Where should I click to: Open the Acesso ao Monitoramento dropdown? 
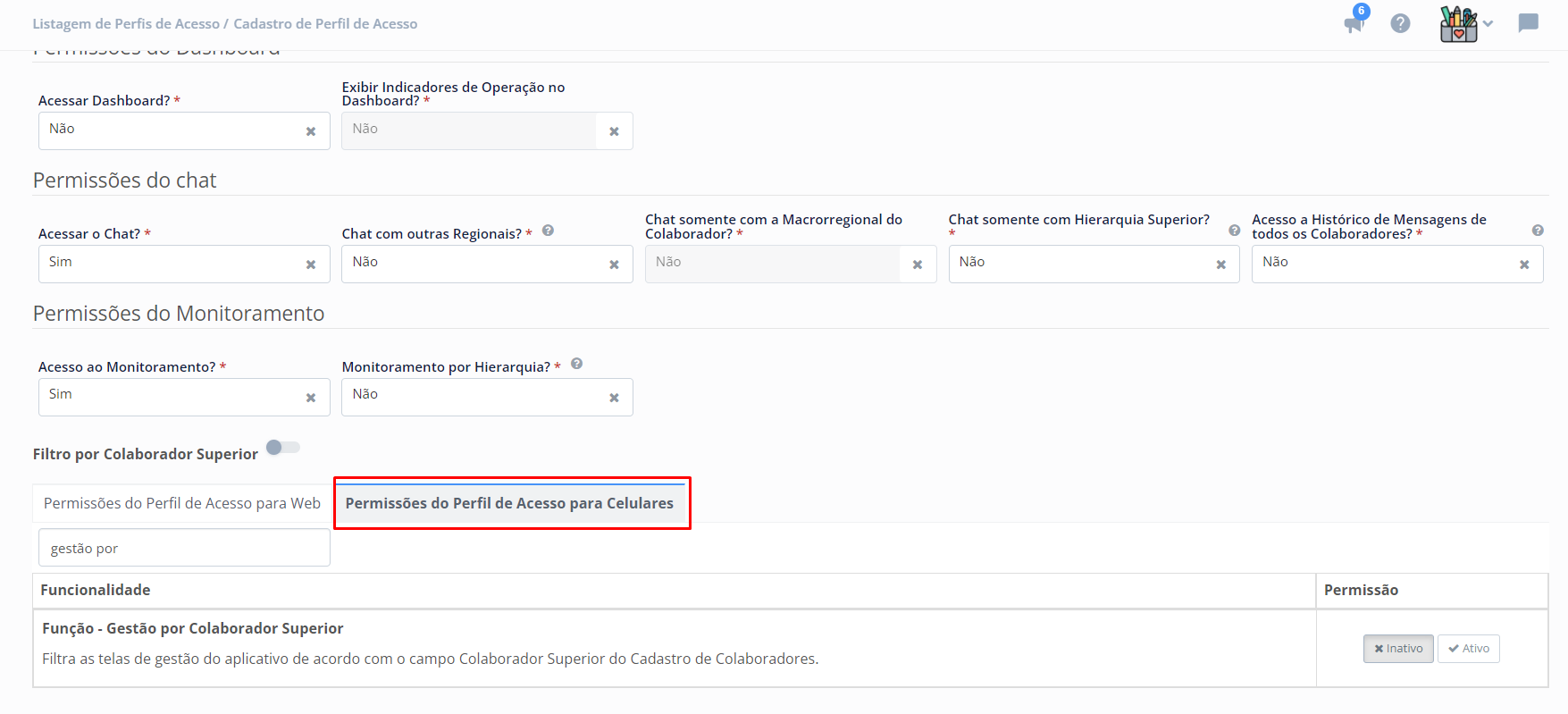click(x=170, y=397)
